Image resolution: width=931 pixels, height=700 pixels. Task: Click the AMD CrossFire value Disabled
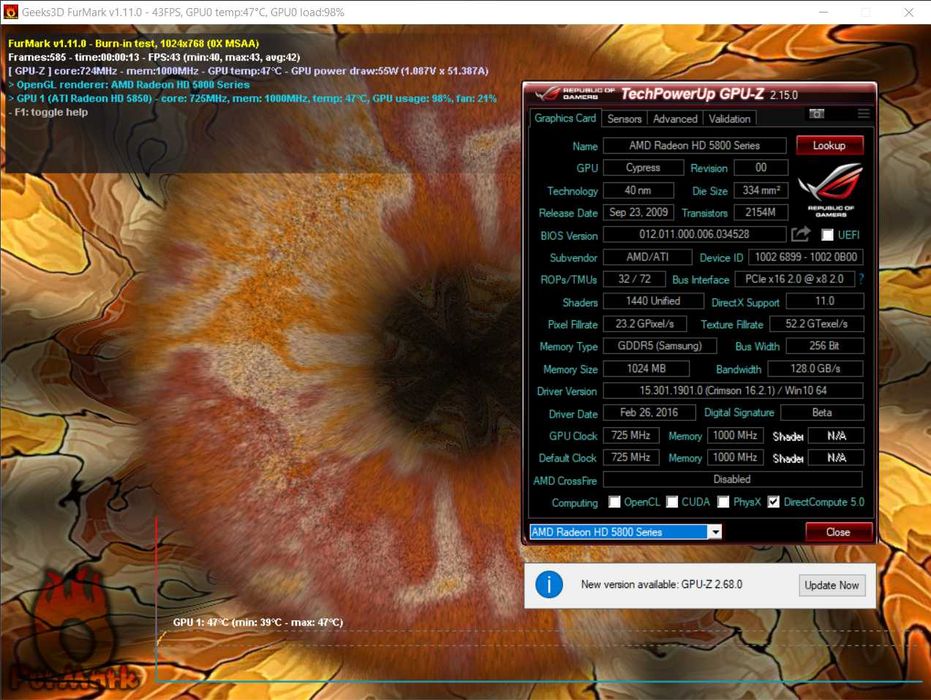(x=733, y=479)
